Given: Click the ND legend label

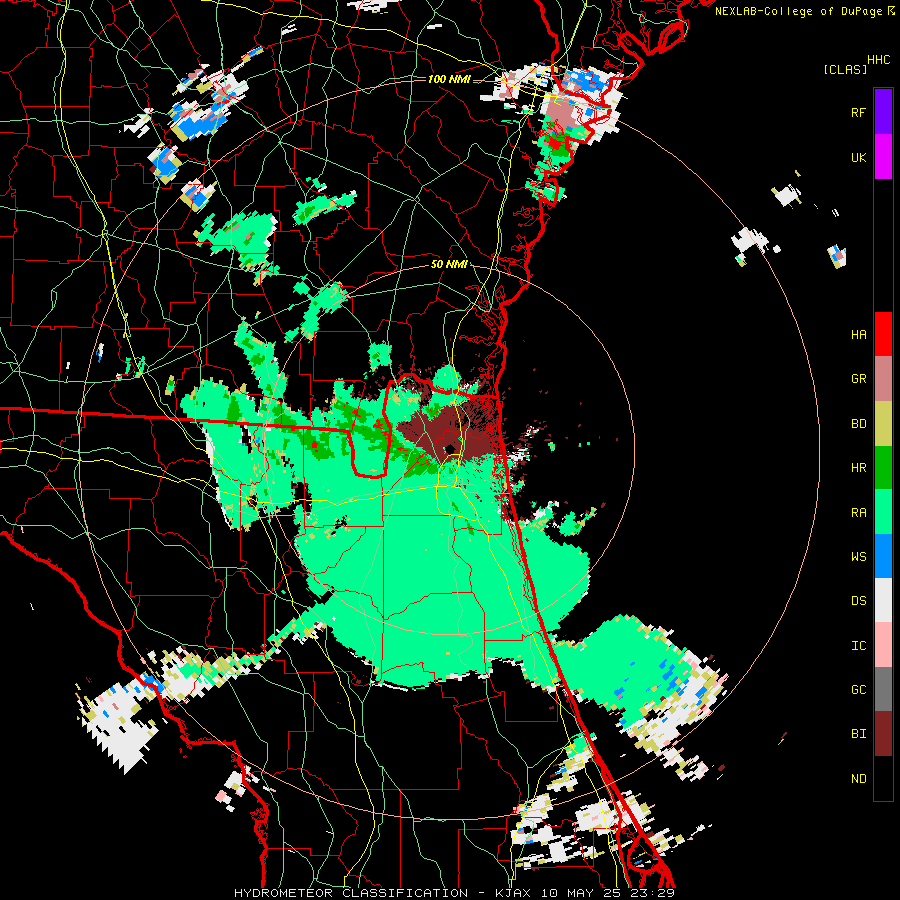Looking at the screenshot, I should tap(858, 778).
